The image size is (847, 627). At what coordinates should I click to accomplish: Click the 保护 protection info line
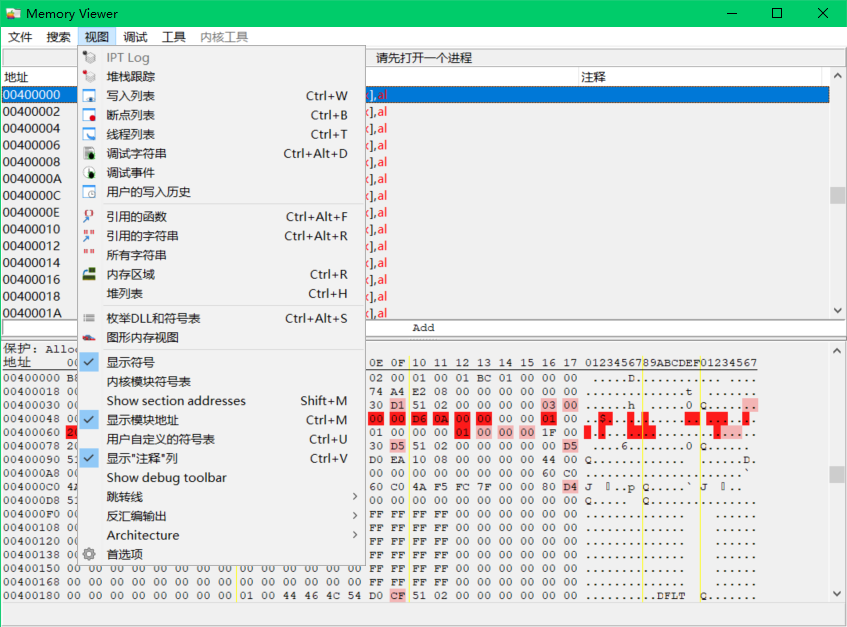(x=41, y=348)
